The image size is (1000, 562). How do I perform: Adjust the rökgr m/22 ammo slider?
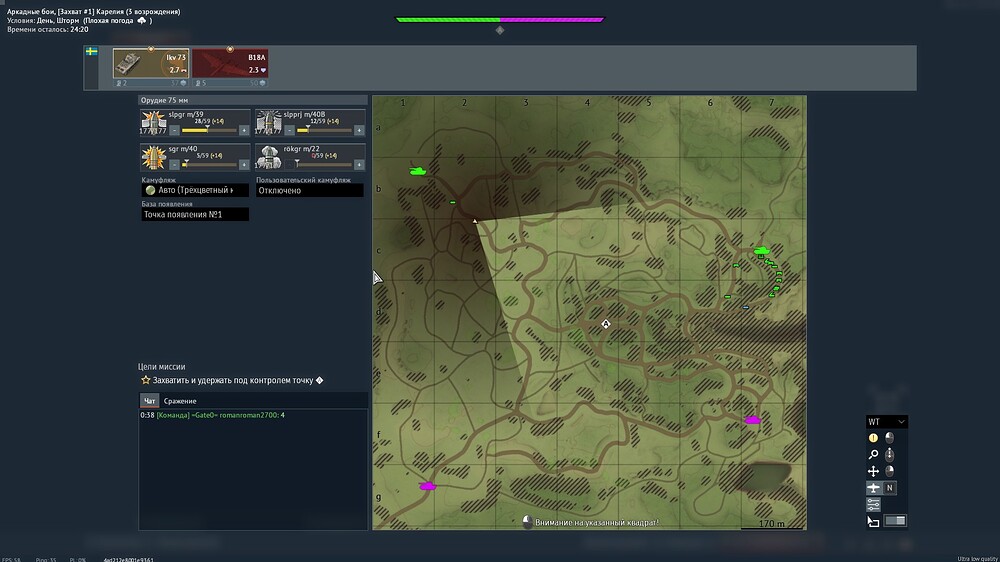(325, 165)
